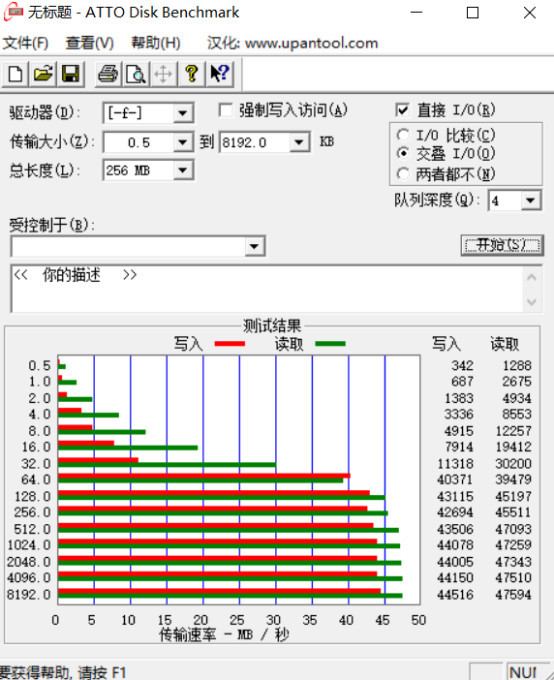This screenshot has width=554, height=680.
Task: Click read value 47594 in results
Action: (513, 595)
